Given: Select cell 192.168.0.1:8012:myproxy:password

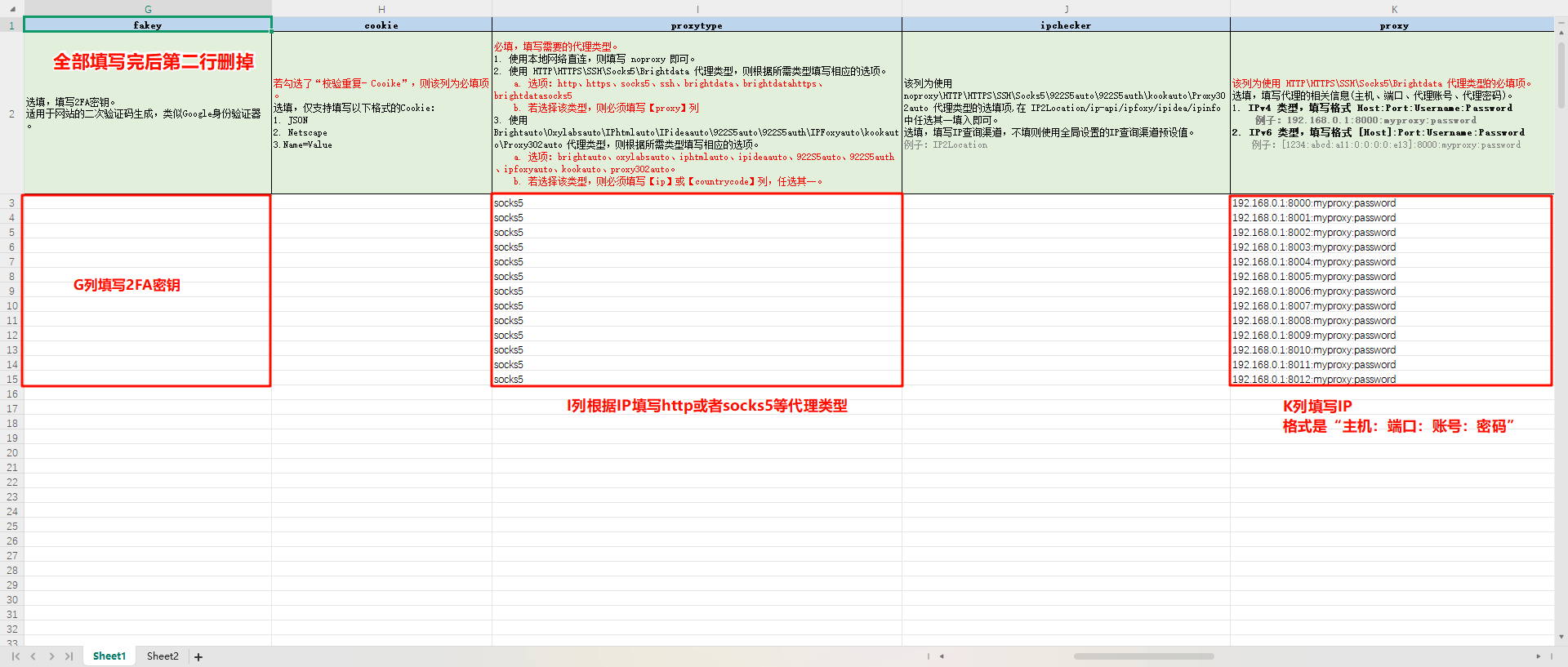Looking at the screenshot, I should [1392, 380].
